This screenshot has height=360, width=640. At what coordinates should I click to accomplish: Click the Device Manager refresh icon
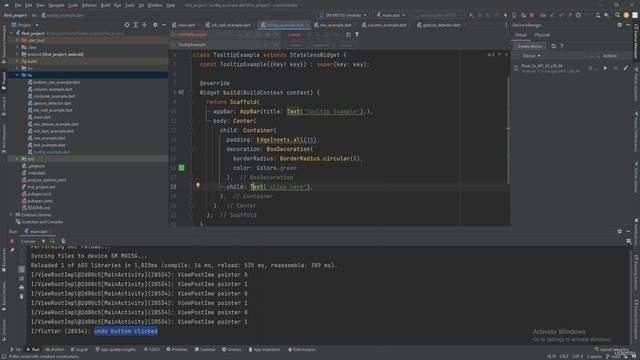(x=553, y=46)
